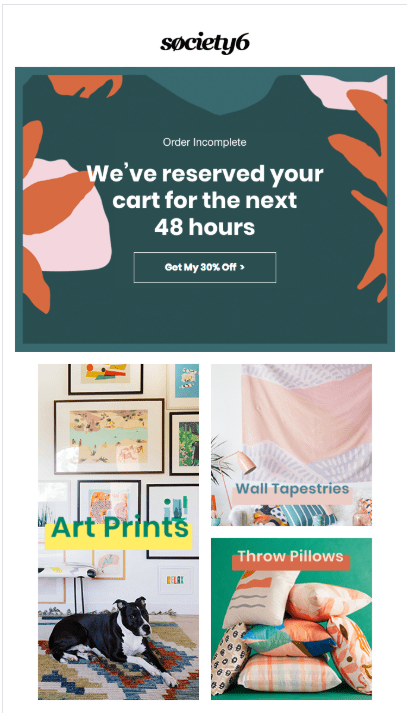Click the reserved cart 48 hours headline
The image size is (407, 713).
pyautogui.click(x=205, y=200)
